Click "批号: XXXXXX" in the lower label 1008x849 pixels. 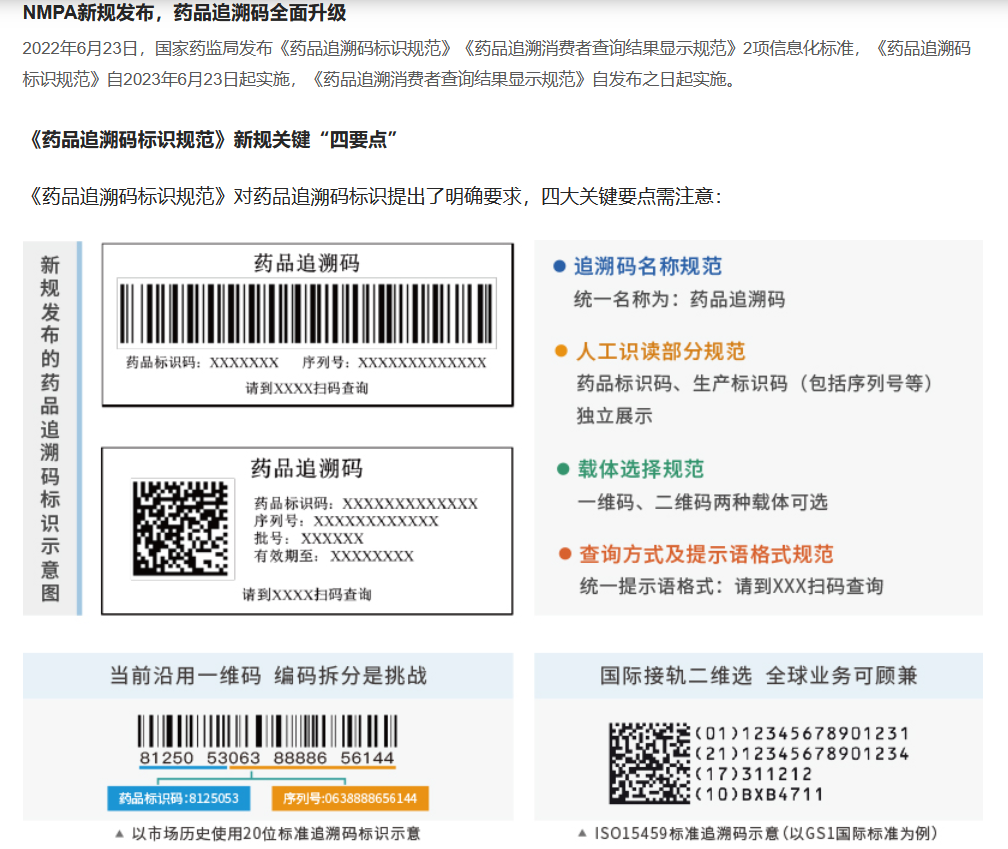[x=309, y=539]
